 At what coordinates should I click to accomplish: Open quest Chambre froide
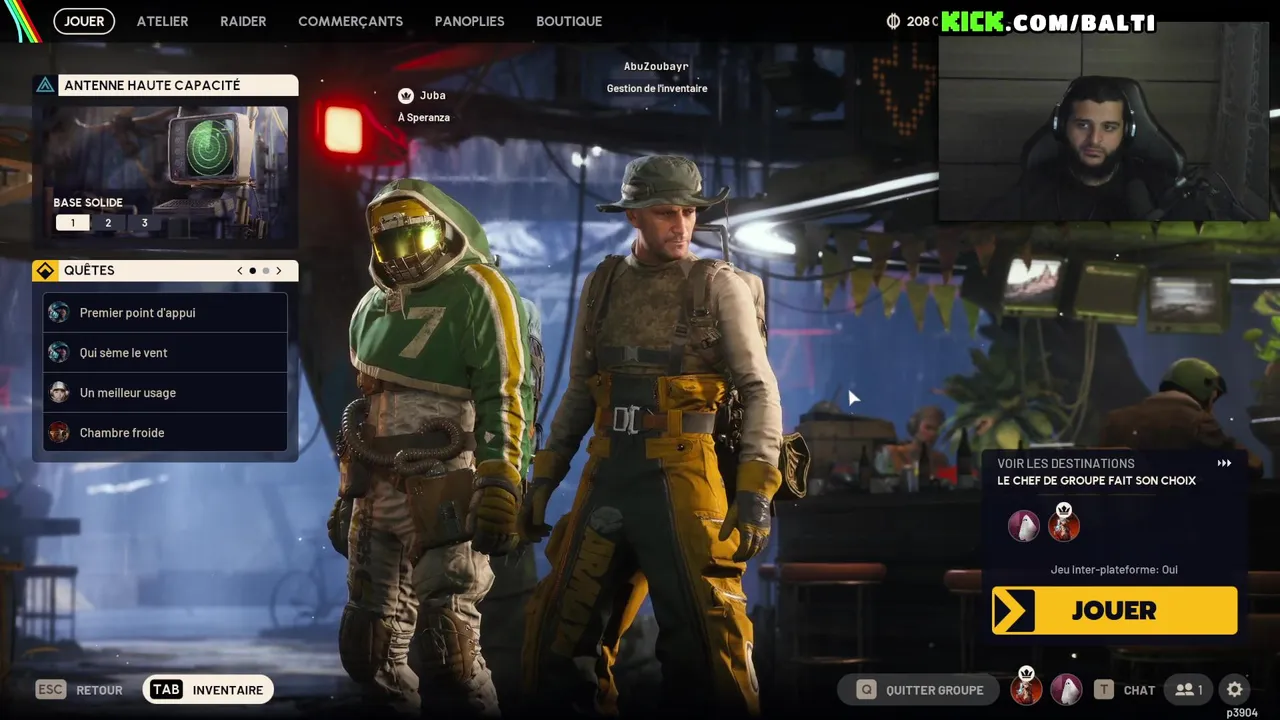tap(165, 433)
